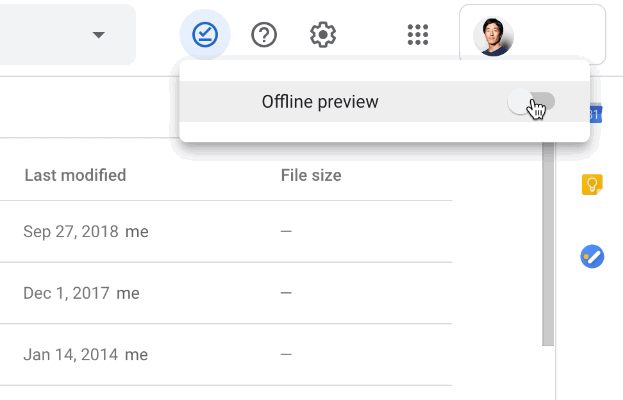Select the row modified Sep 27, 2018
Screen dimensions: 623x400
226,231
